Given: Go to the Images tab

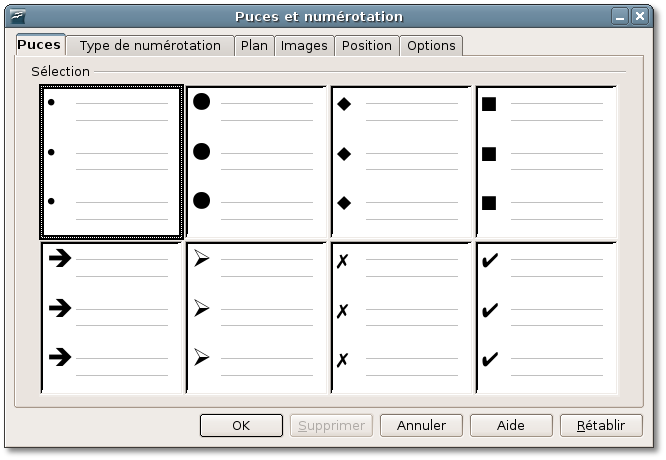Looking at the screenshot, I should tap(304, 45).
